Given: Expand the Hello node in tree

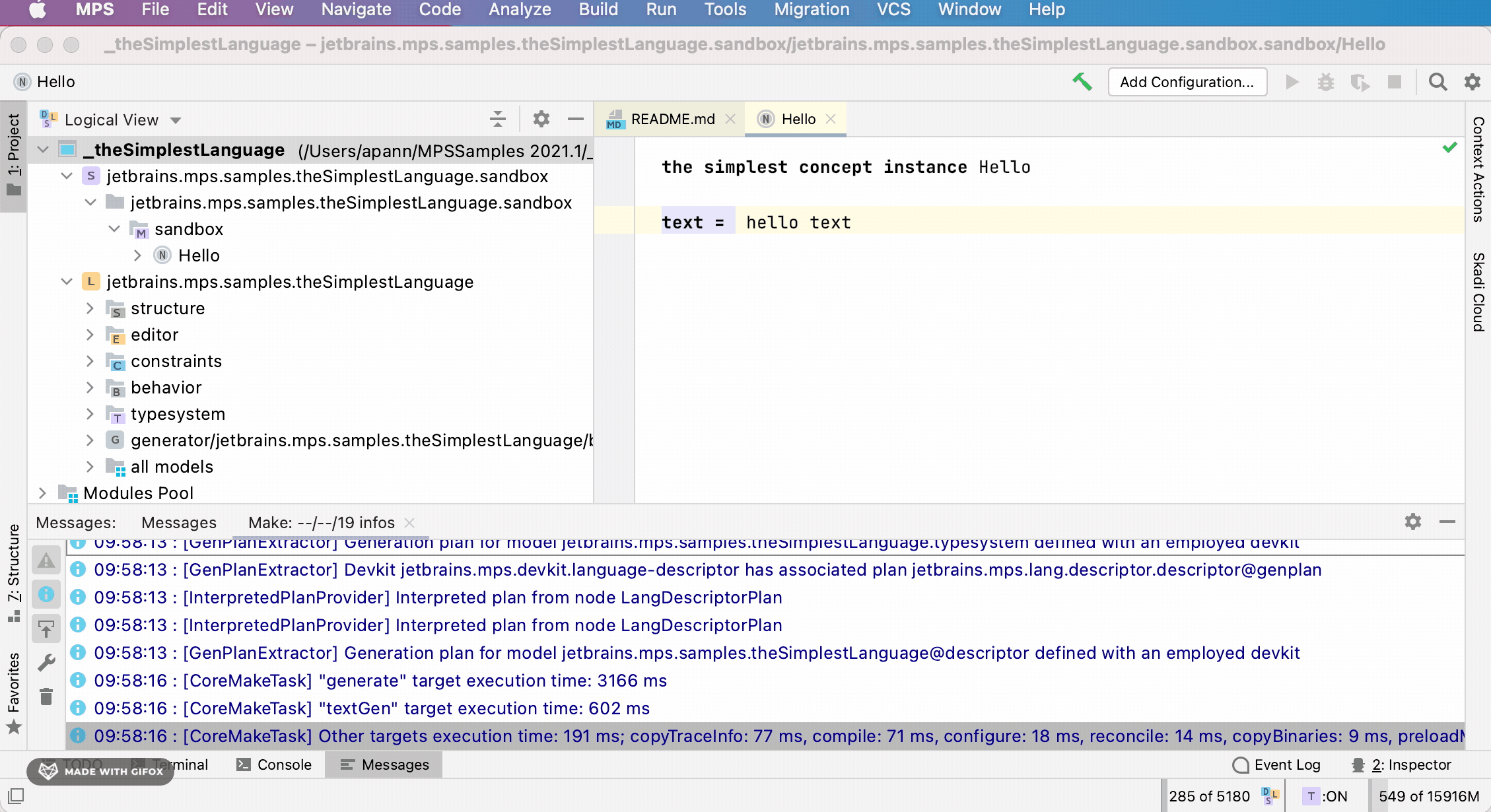Looking at the screenshot, I should [138, 255].
